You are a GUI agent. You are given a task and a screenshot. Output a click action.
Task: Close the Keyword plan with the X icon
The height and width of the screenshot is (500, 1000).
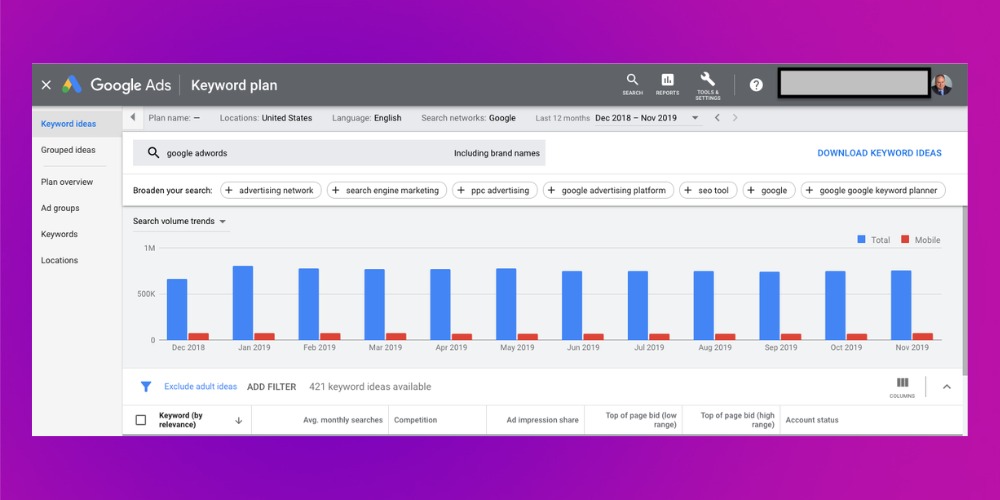(46, 85)
